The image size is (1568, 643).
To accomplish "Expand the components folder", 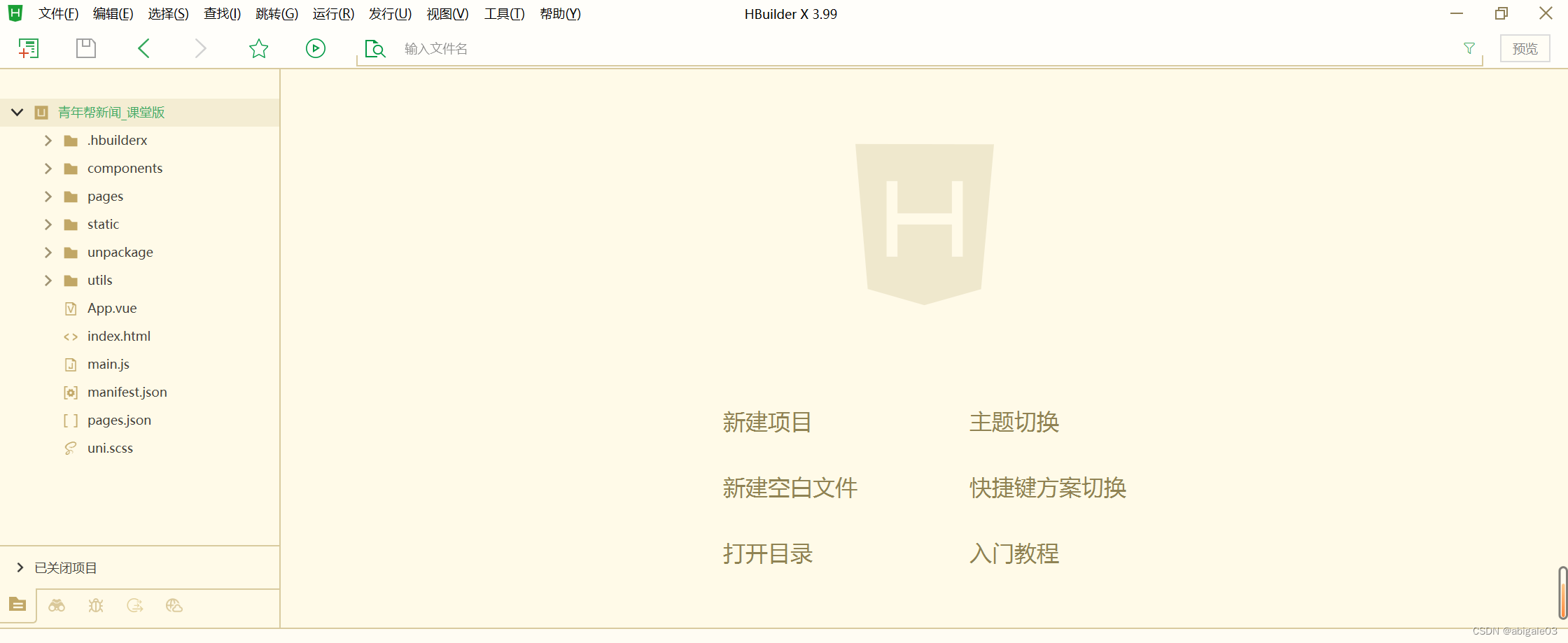I will pyautogui.click(x=48, y=168).
